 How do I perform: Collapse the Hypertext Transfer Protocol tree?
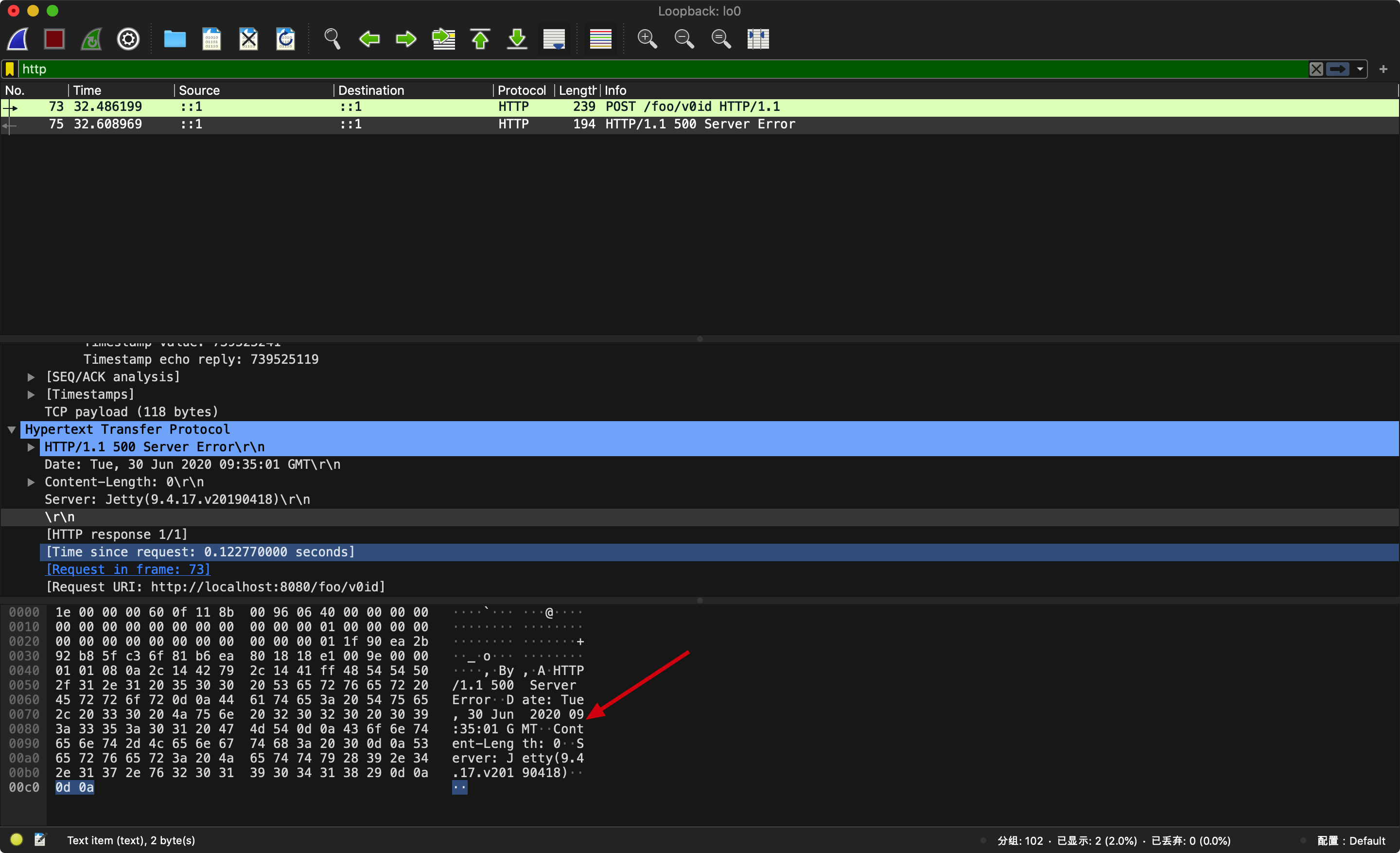[11, 429]
